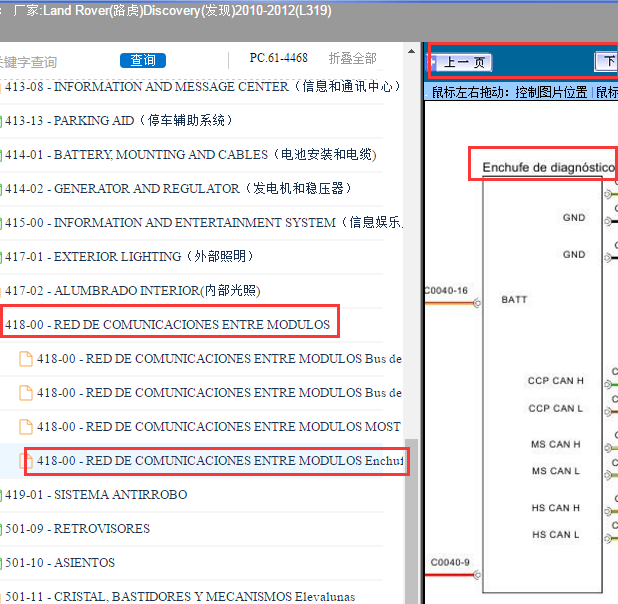This screenshot has height=604, width=618.
Task: Expand 414-01 BATTERY, MOUNTING AND CABLES
Action: point(191,155)
